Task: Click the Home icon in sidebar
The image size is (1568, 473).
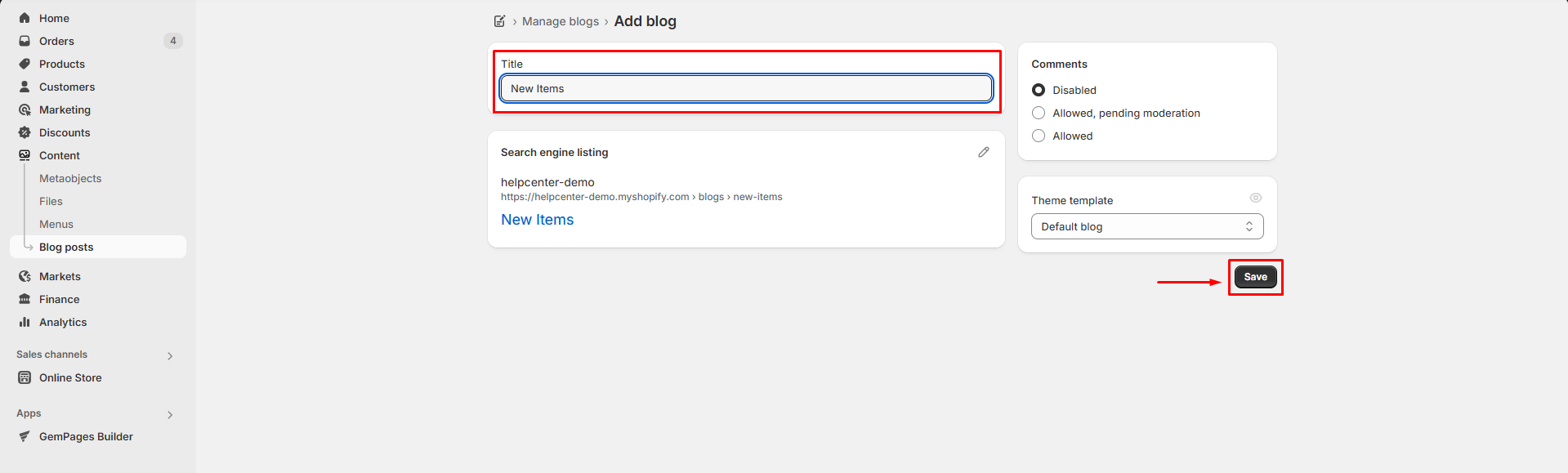Action: point(25,18)
